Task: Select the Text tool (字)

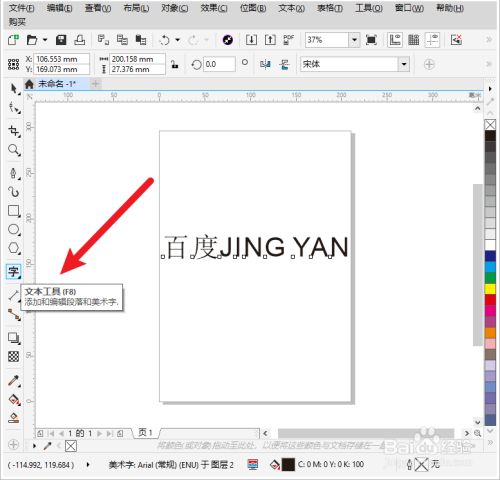Action: [14, 272]
